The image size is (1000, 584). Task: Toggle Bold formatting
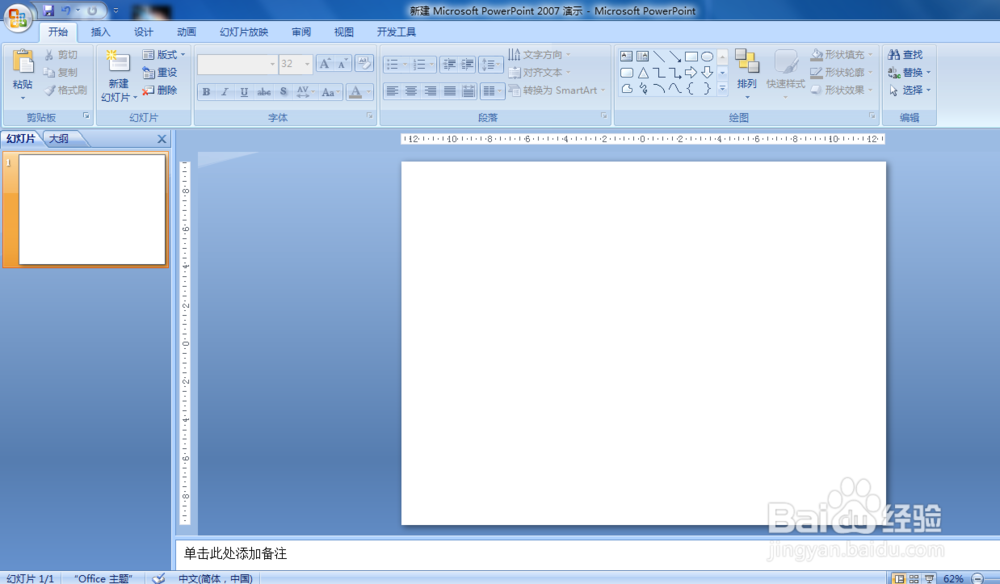click(206, 92)
